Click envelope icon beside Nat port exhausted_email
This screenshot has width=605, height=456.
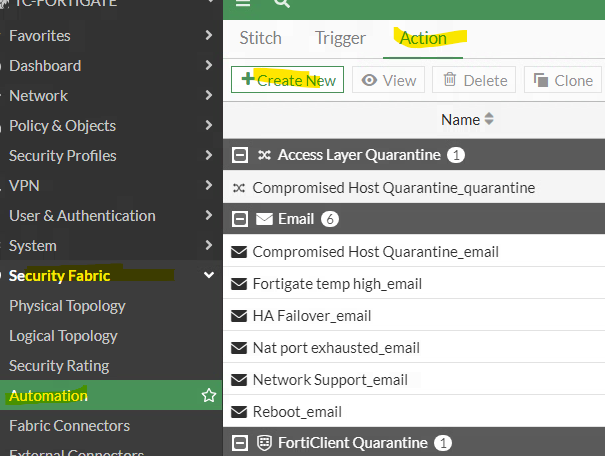239,348
